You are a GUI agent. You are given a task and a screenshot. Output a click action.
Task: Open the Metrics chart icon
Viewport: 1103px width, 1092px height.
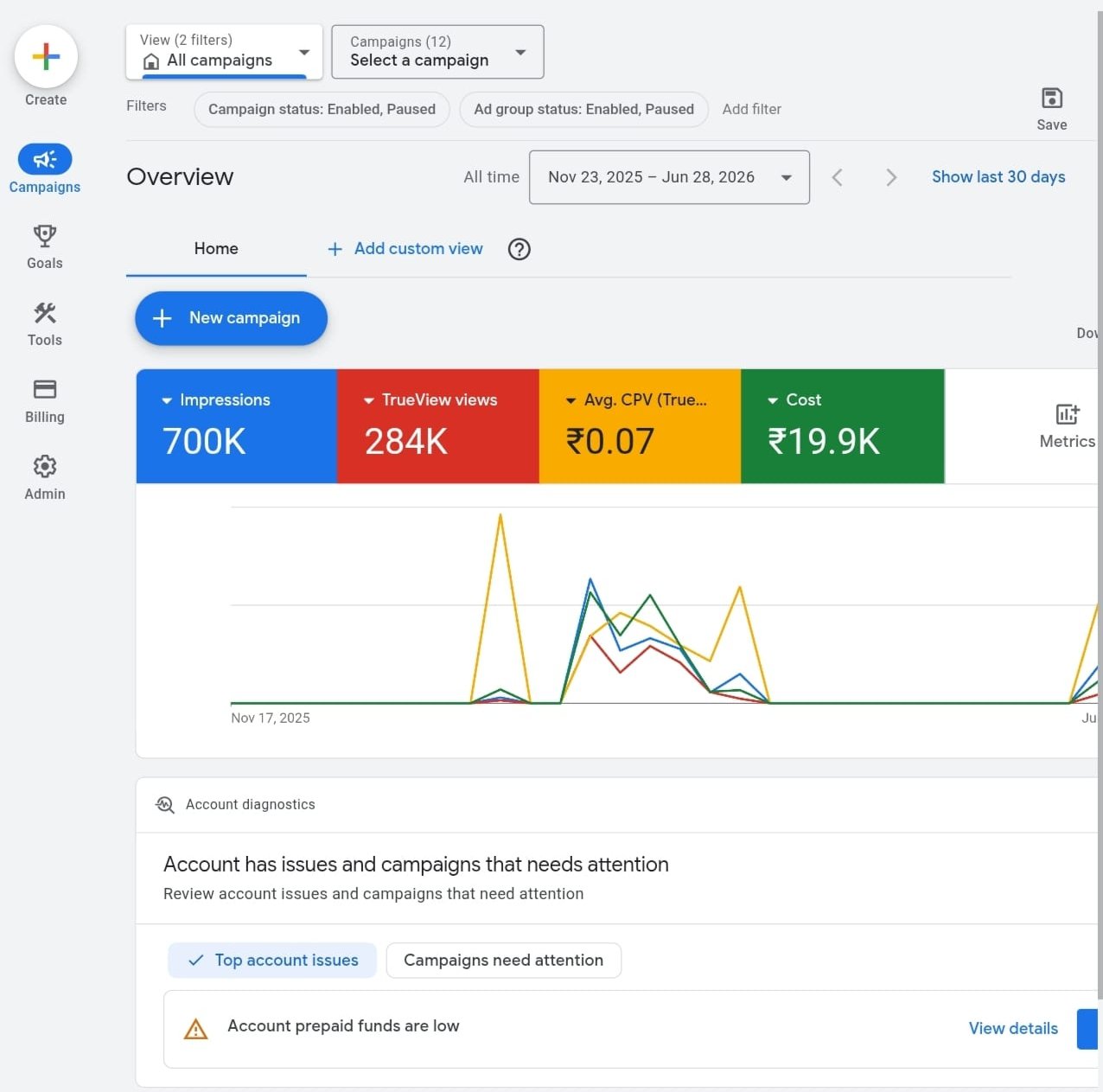click(1068, 414)
